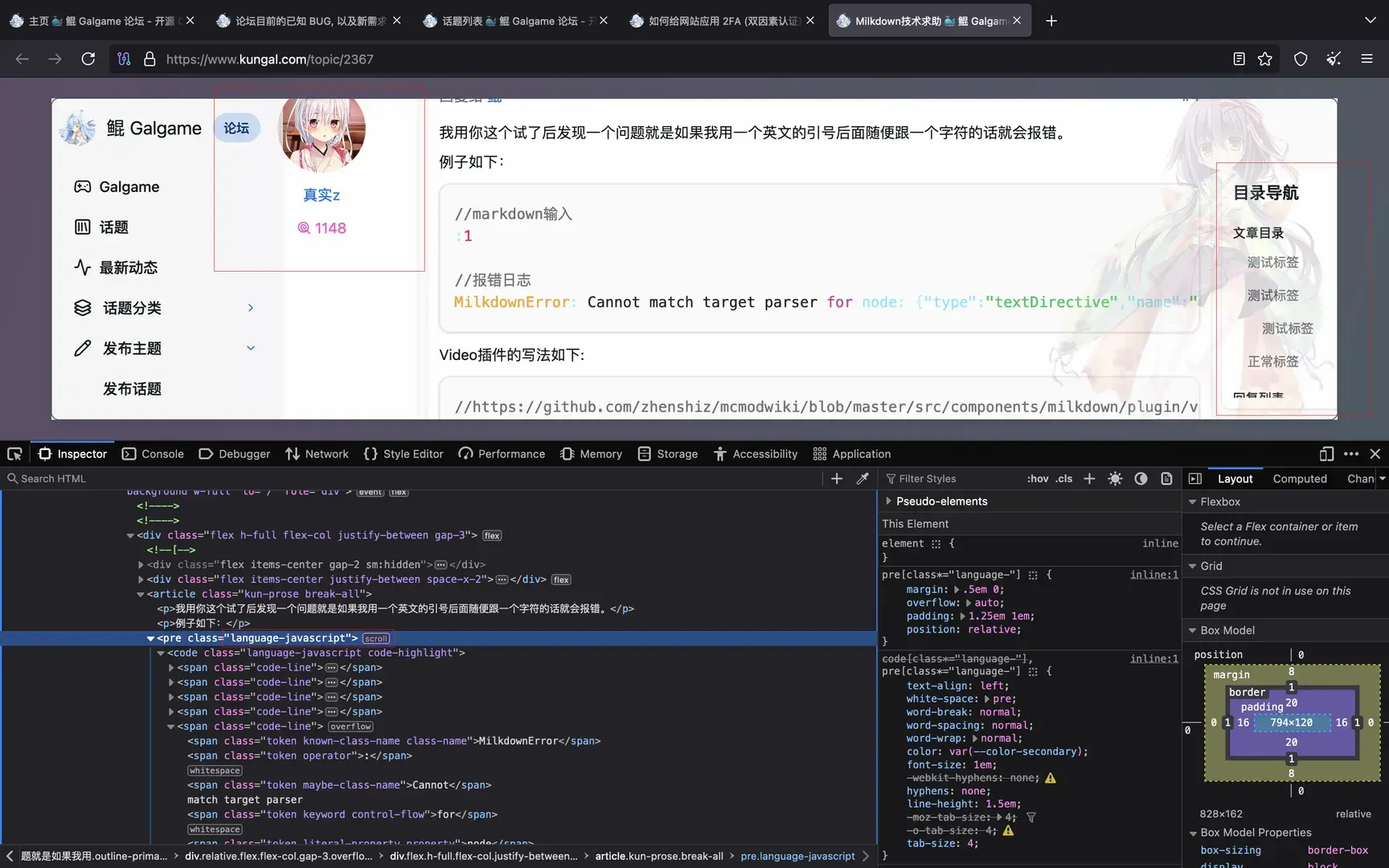Collapse the Grid section
Viewport: 1389px width, 868px height.
pyautogui.click(x=1193, y=566)
